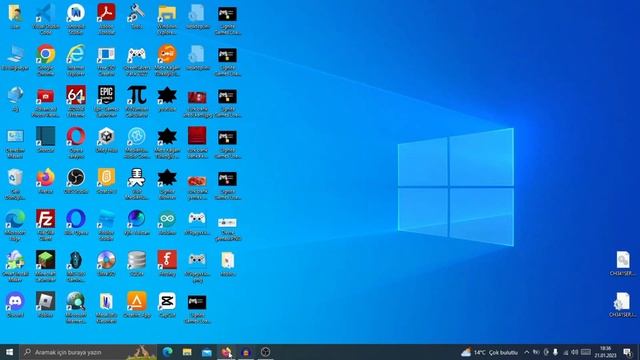Select the Logitech mouse desktop shortcut
This screenshot has width=640, height=360.
pos(76,266)
